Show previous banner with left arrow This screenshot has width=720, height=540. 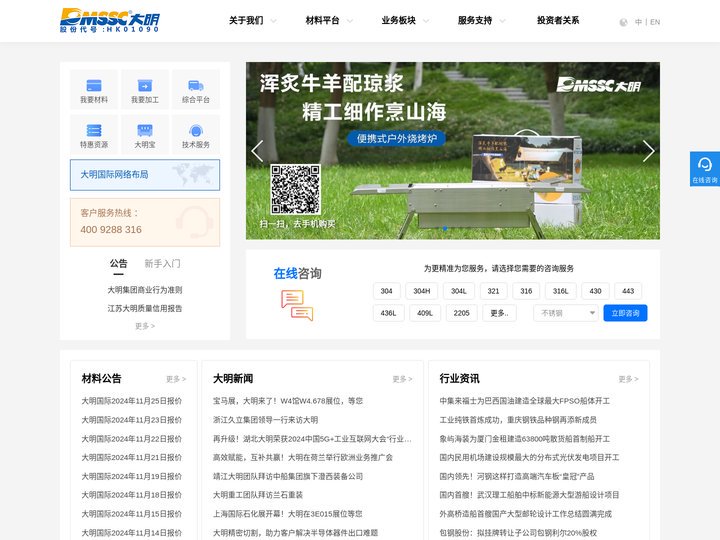tap(257, 151)
